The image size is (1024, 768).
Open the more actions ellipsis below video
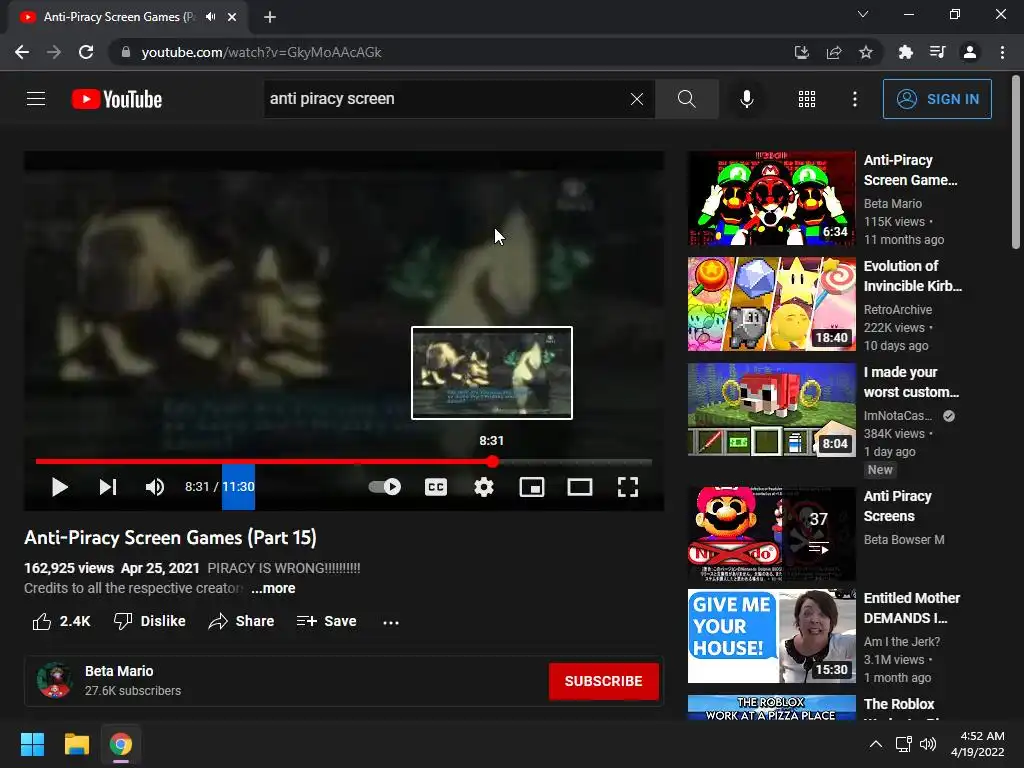[391, 622]
